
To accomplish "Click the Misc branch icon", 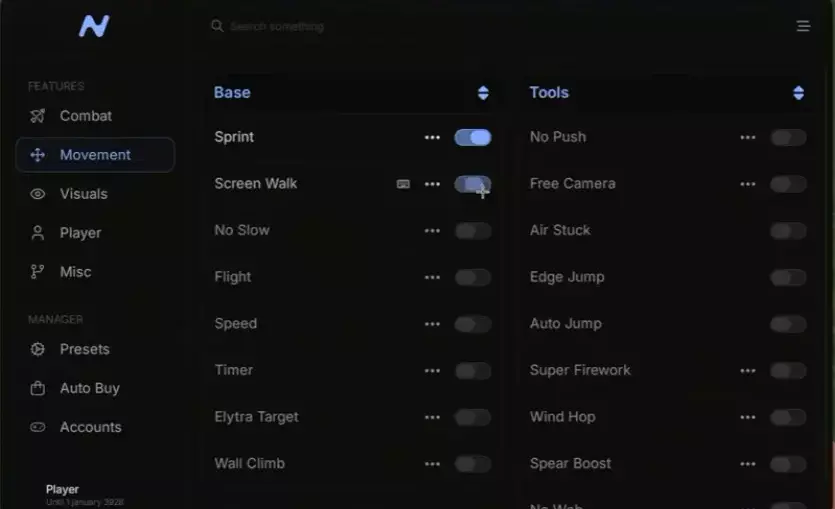I will click(37, 272).
